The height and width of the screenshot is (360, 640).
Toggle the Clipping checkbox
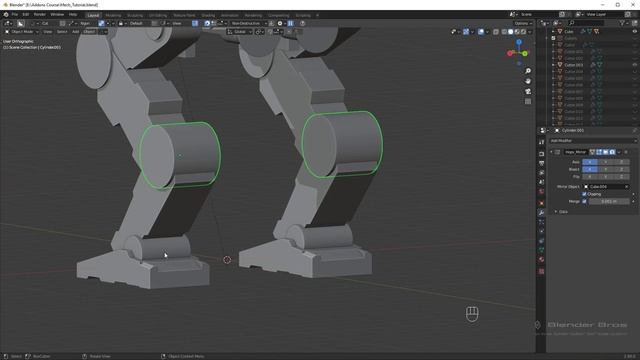[x=584, y=194]
